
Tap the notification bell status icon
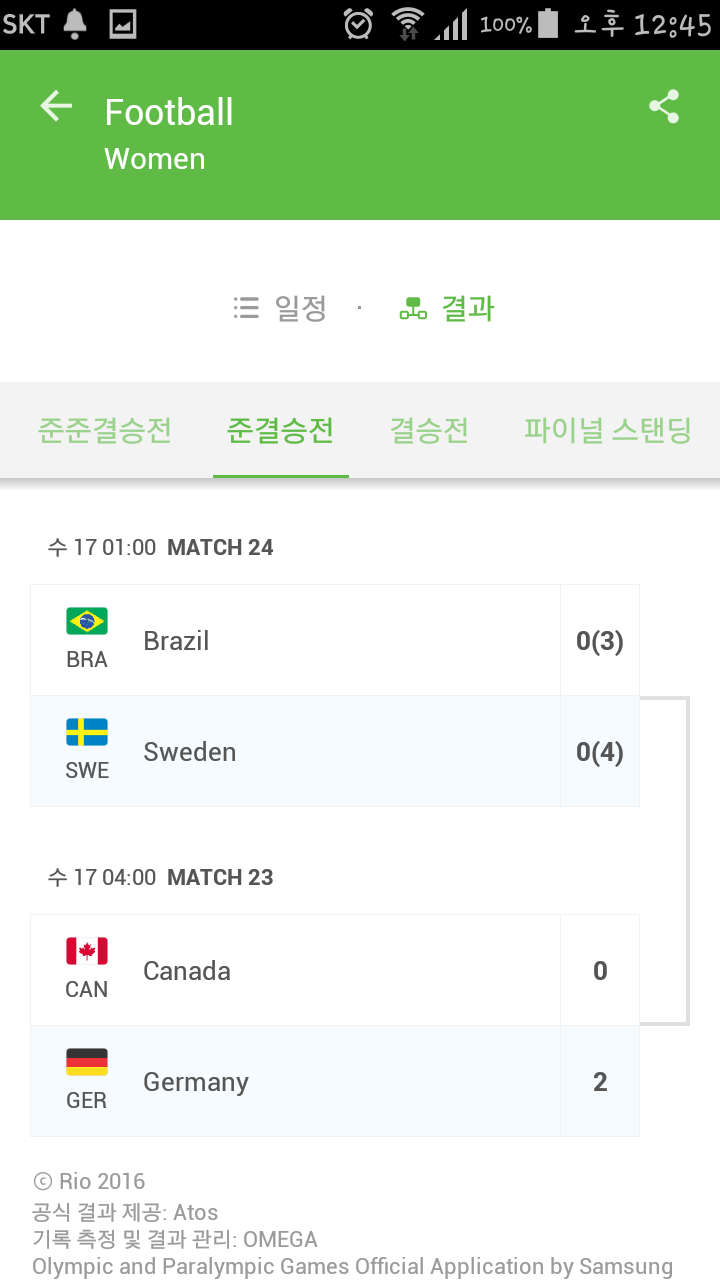(x=75, y=24)
